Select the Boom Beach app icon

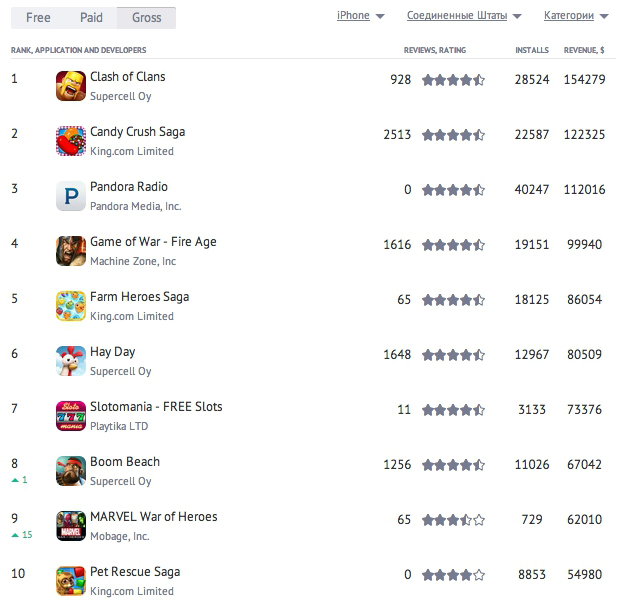coord(71,471)
